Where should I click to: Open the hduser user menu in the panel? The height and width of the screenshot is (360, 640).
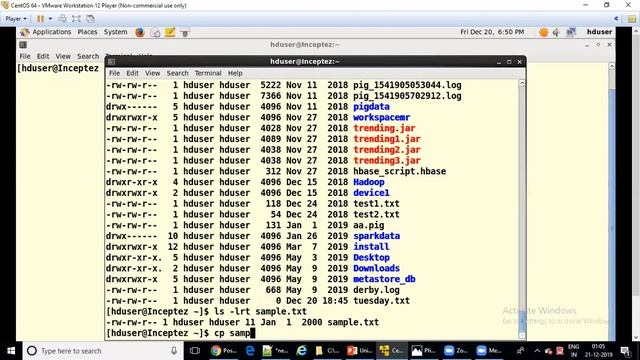[599, 32]
